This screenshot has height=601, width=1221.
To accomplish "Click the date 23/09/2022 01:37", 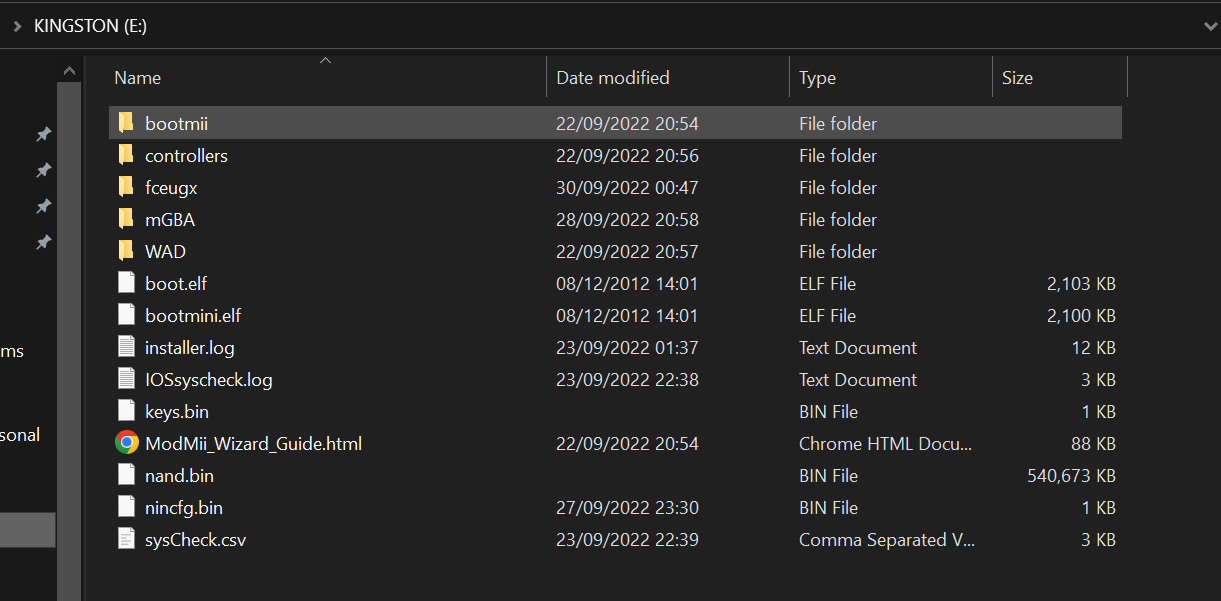I will (627, 348).
